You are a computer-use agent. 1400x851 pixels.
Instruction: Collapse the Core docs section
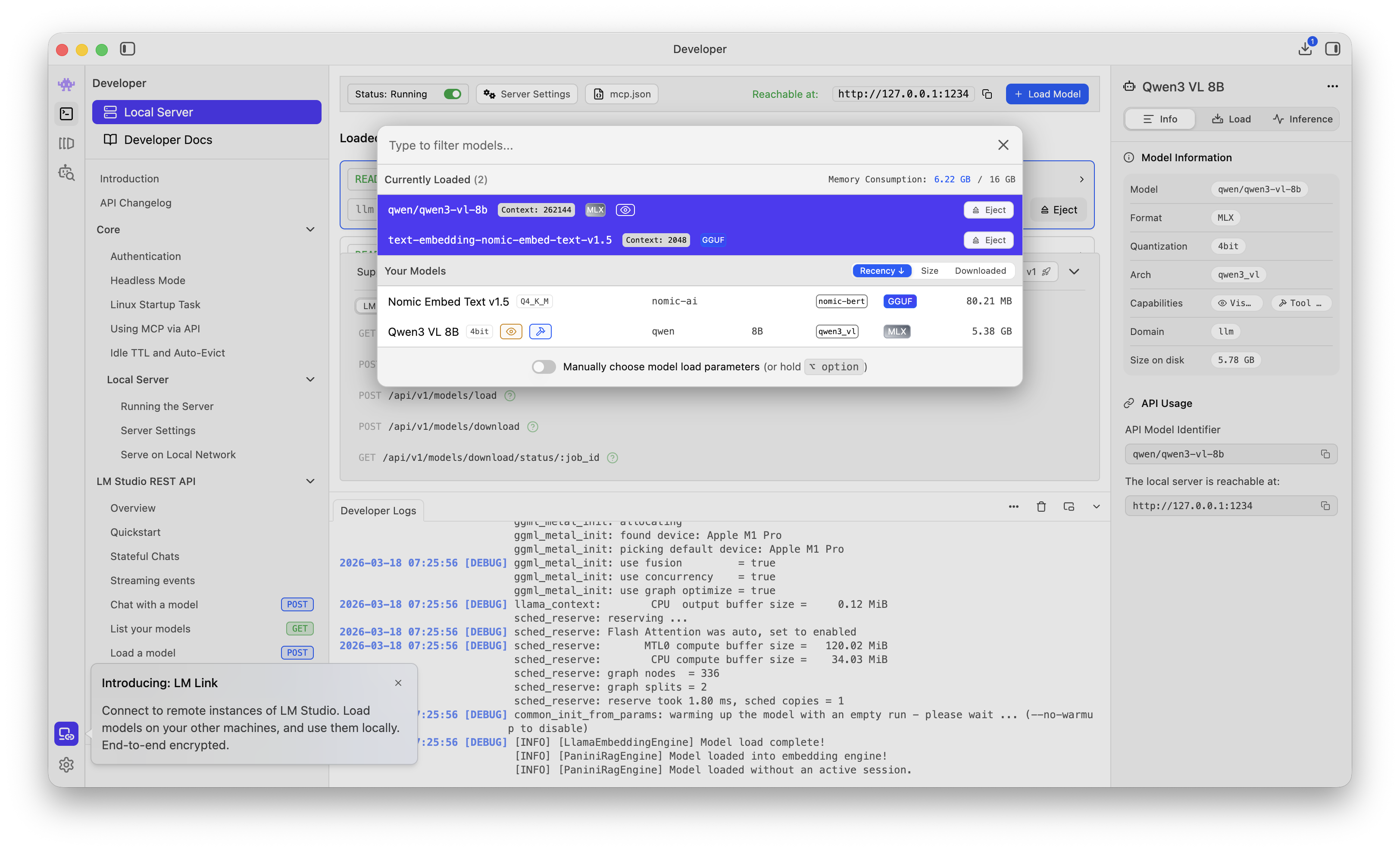310,229
